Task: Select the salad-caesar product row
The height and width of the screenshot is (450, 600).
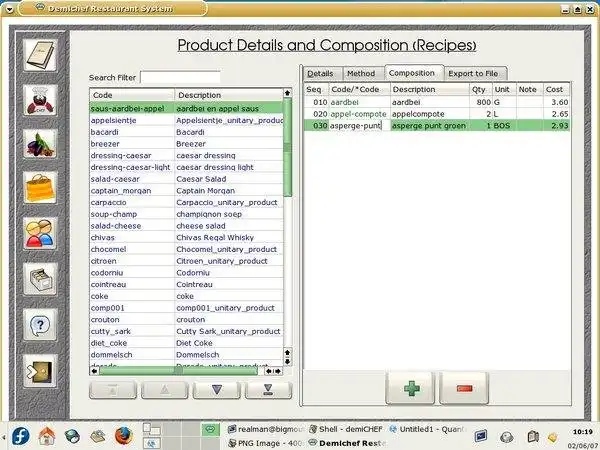Action: point(187,179)
